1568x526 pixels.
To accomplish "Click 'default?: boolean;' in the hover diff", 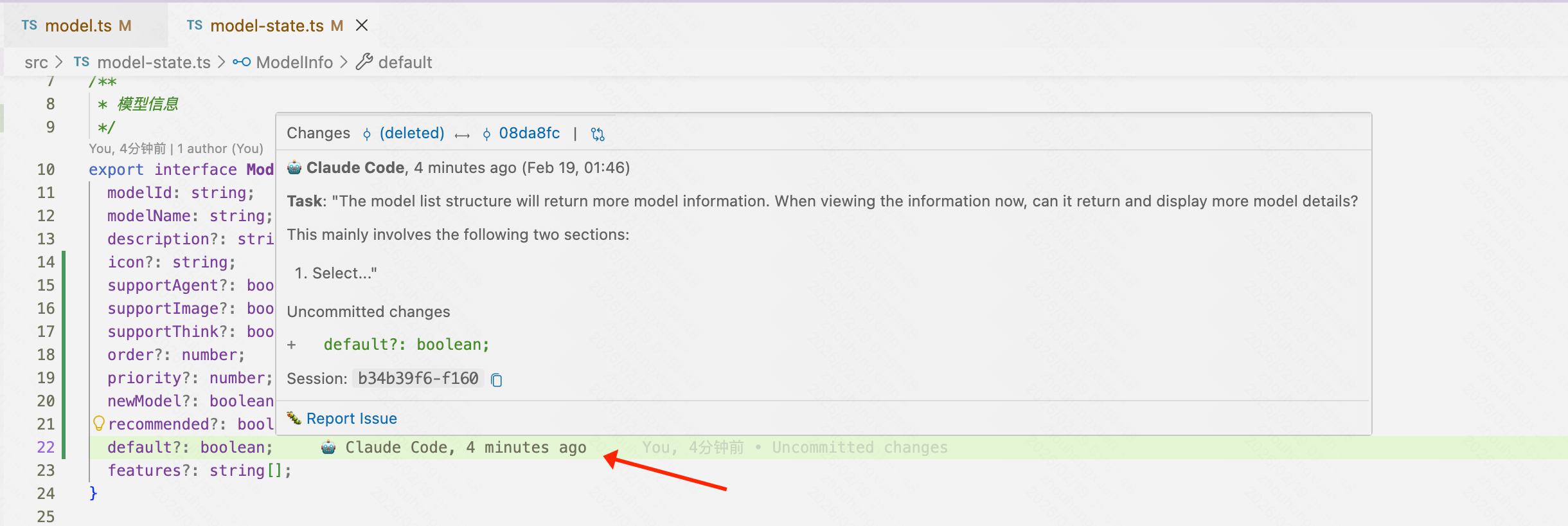I will [406, 345].
